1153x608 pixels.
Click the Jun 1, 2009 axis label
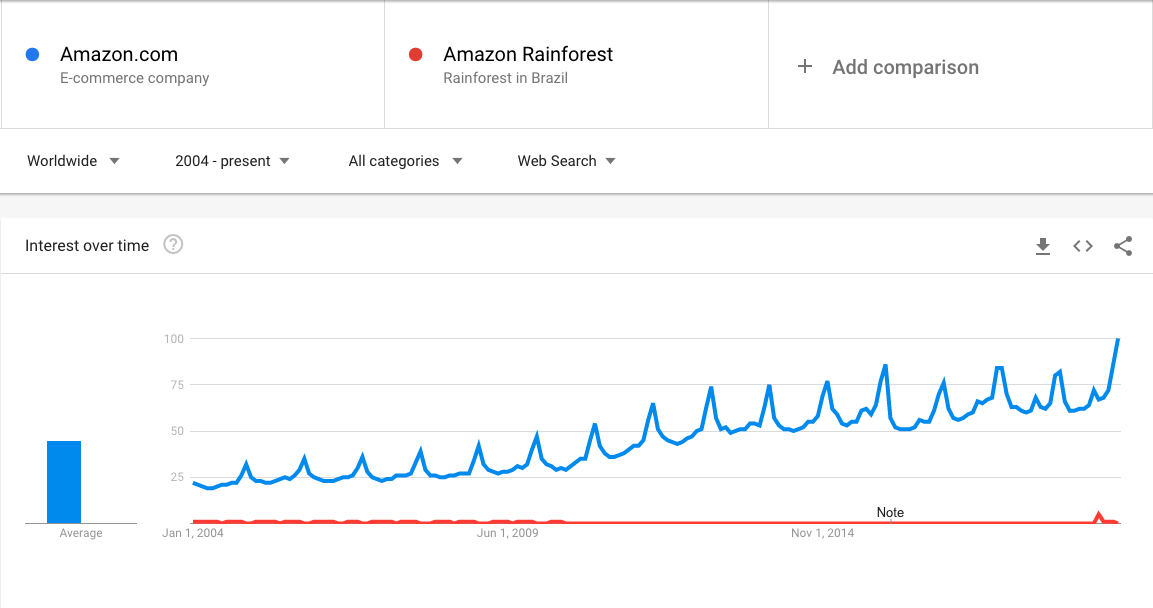coord(507,533)
